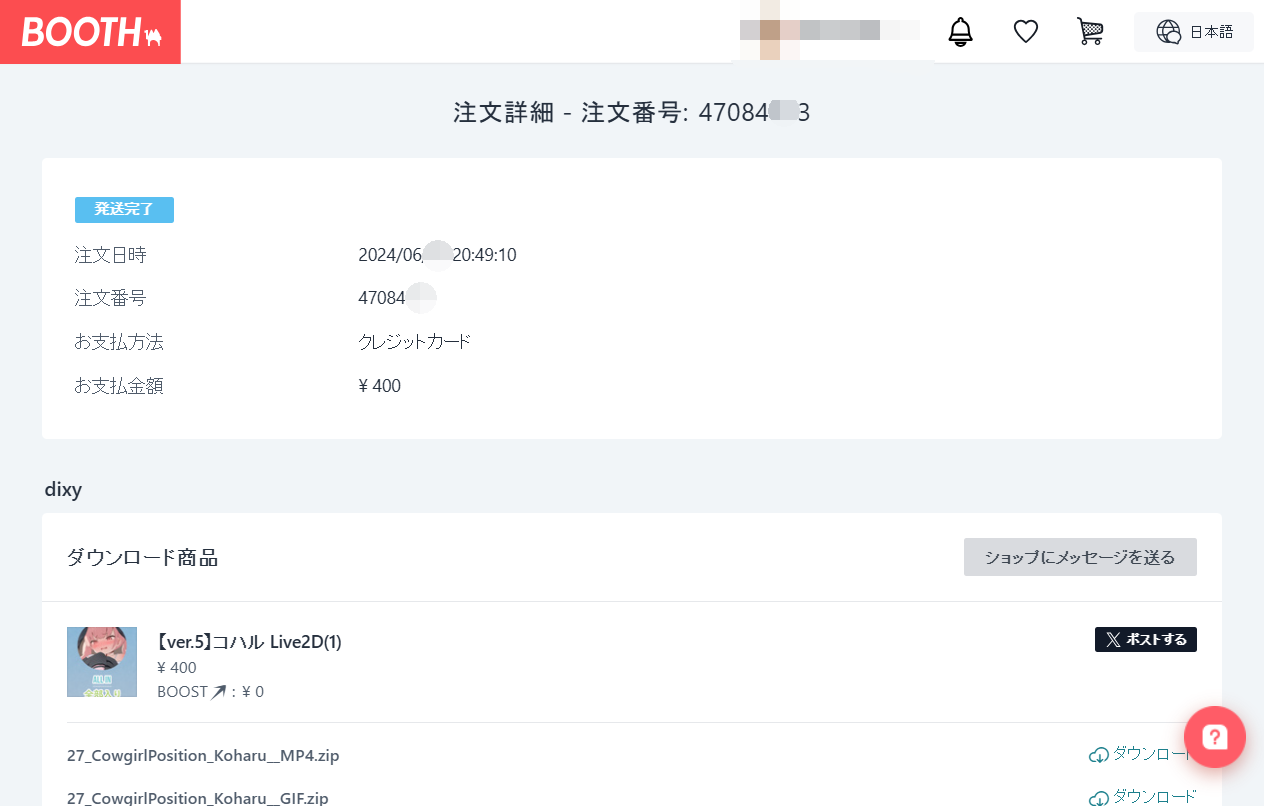The width and height of the screenshot is (1264, 806).
Task: Click the 27_CowgirlPosition_Koharu__GIF.zip file name
Action: pyautogui.click(x=197, y=798)
